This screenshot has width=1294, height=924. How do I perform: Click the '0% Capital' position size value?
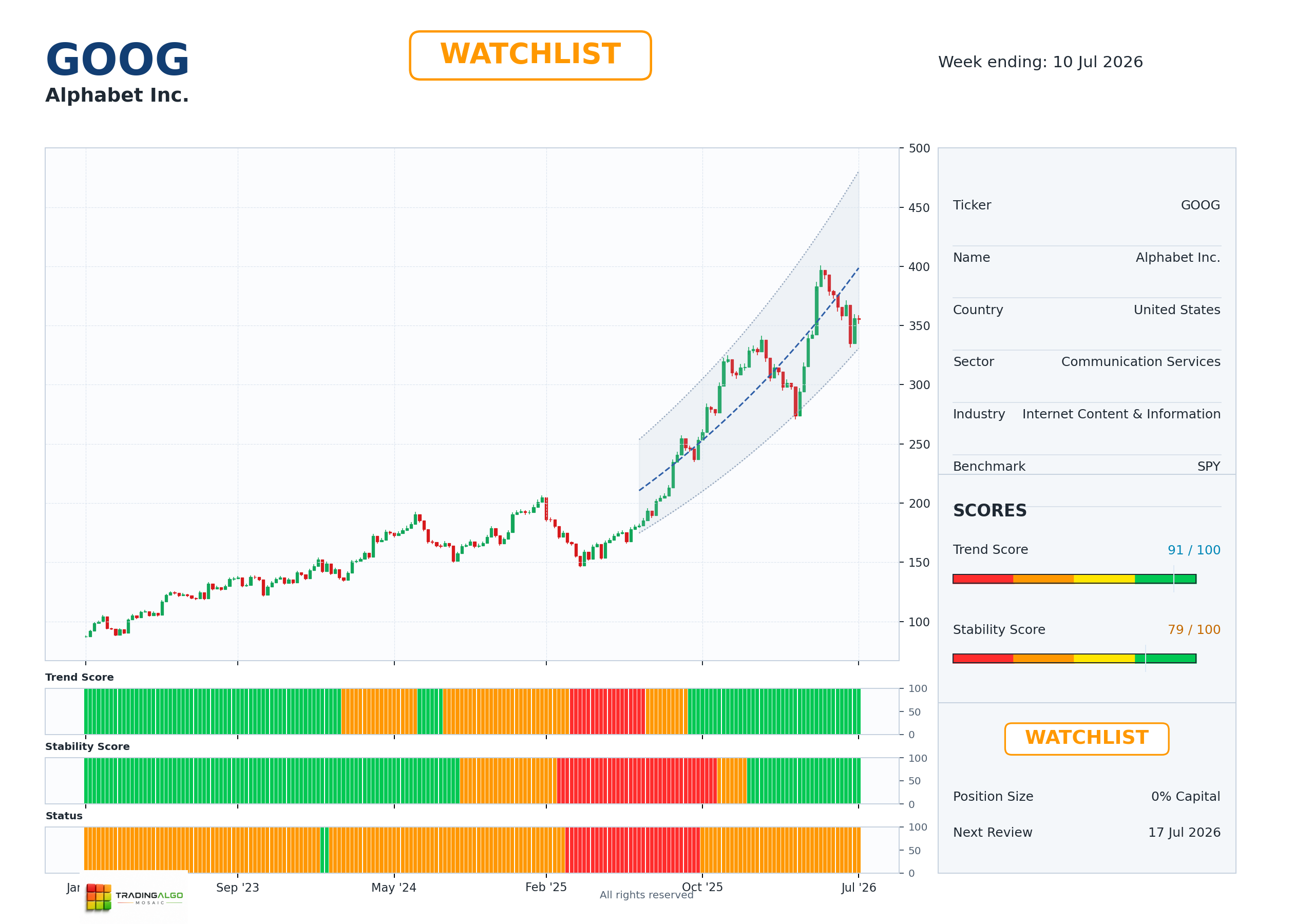[1185, 797]
